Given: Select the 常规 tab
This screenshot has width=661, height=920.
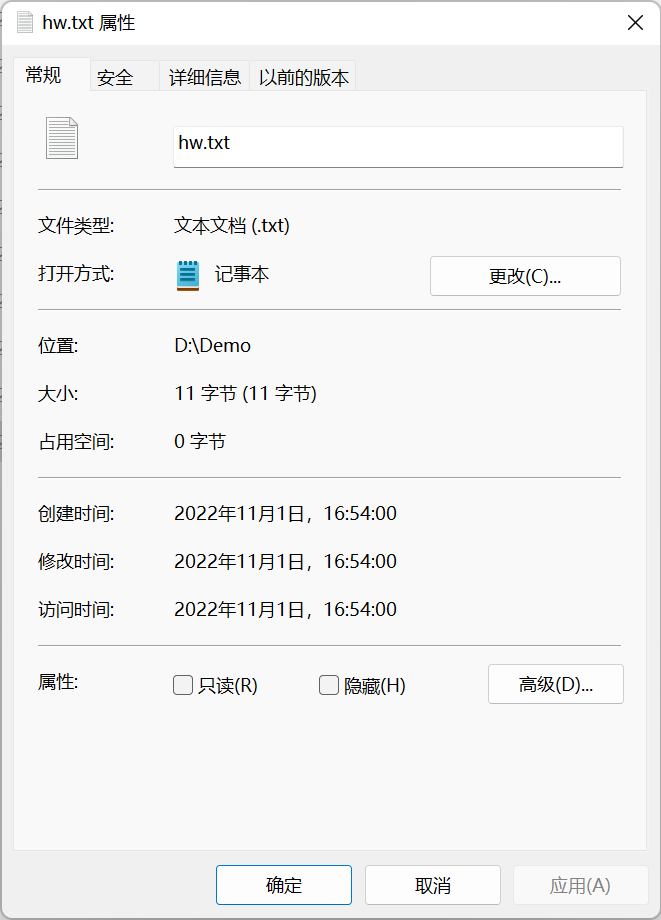Looking at the screenshot, I should 44,75.
